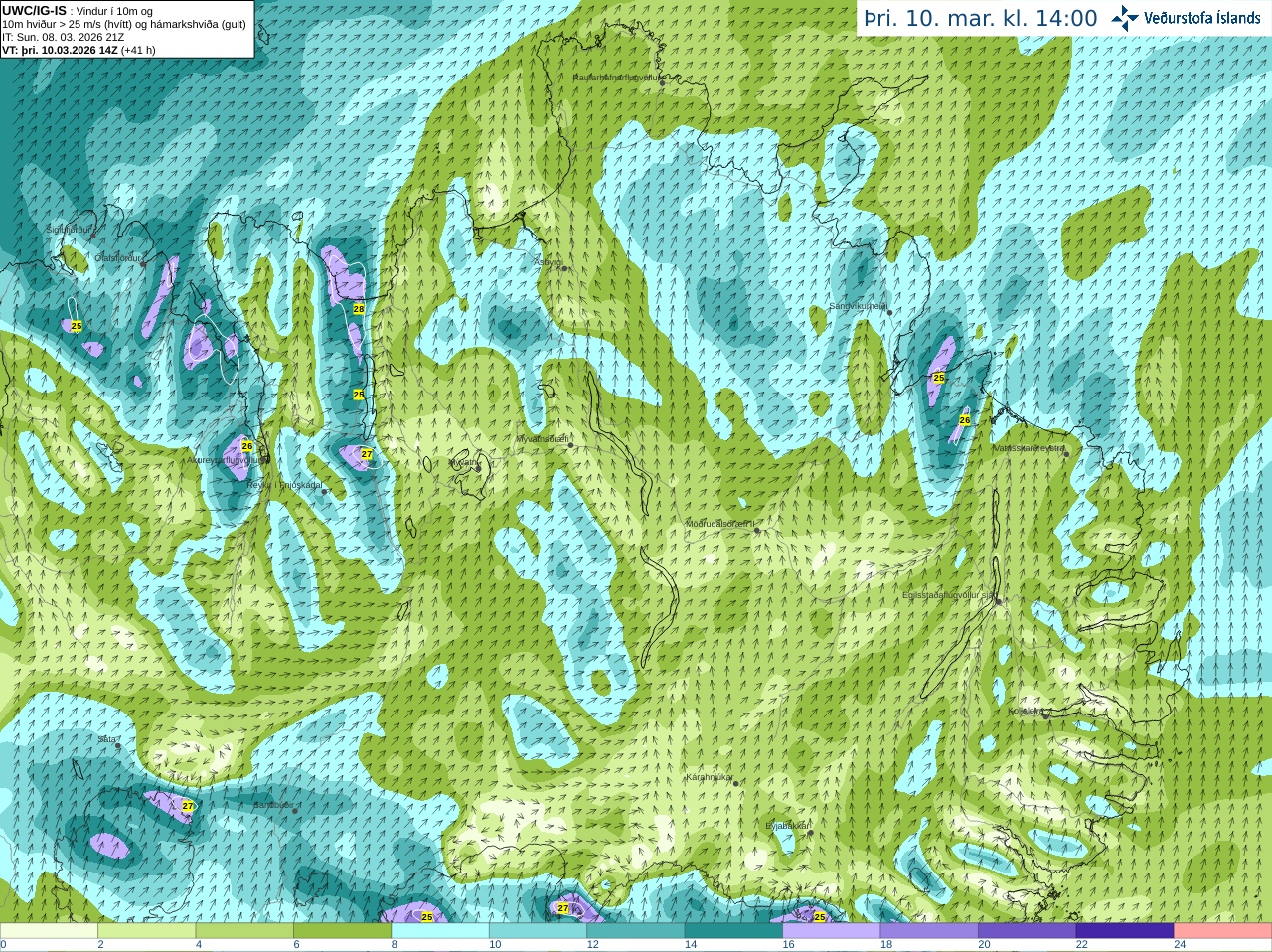Image resolution: width=1272 pixels, height=952 pixels.
Task: Click the 0–2 m/s palest scale segment
Action: click(x=49, y=931)
